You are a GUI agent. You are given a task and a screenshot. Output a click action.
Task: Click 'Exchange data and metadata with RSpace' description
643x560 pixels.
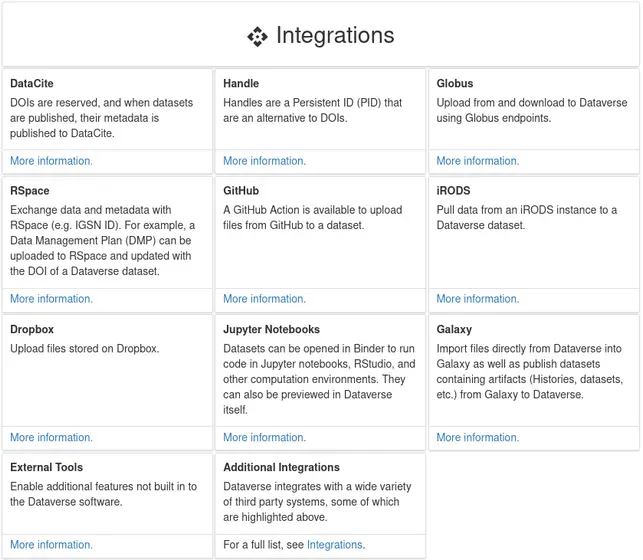[103, 241]
